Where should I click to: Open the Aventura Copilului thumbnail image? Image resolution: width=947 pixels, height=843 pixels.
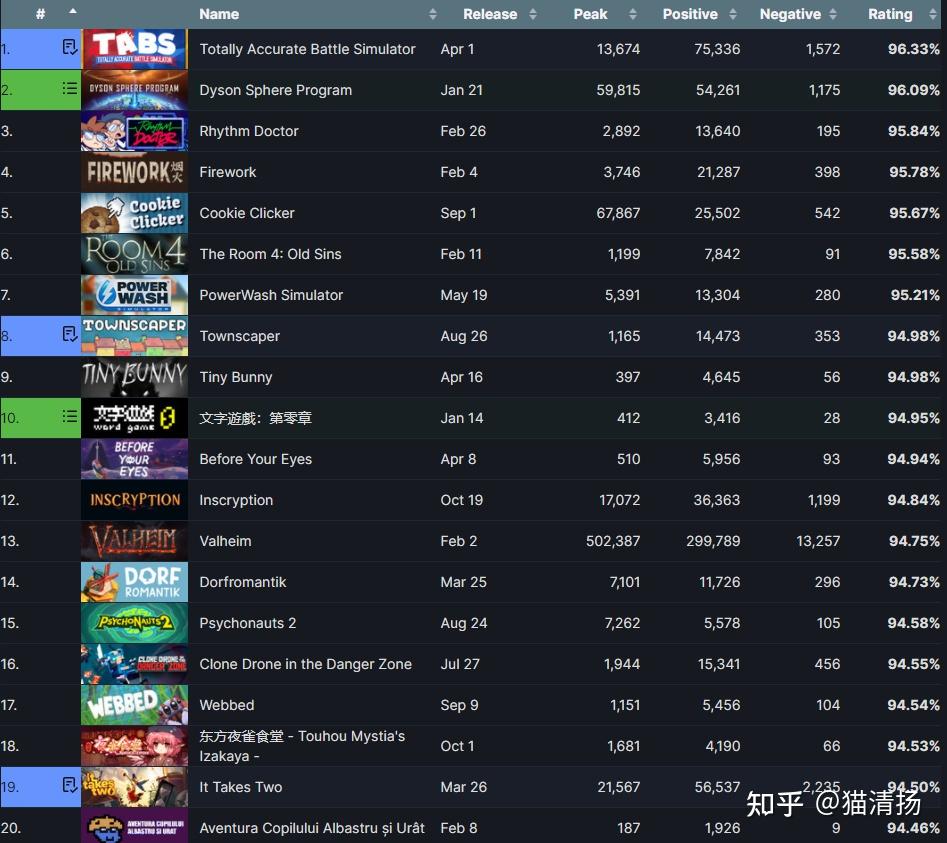(x=134, y=826)
